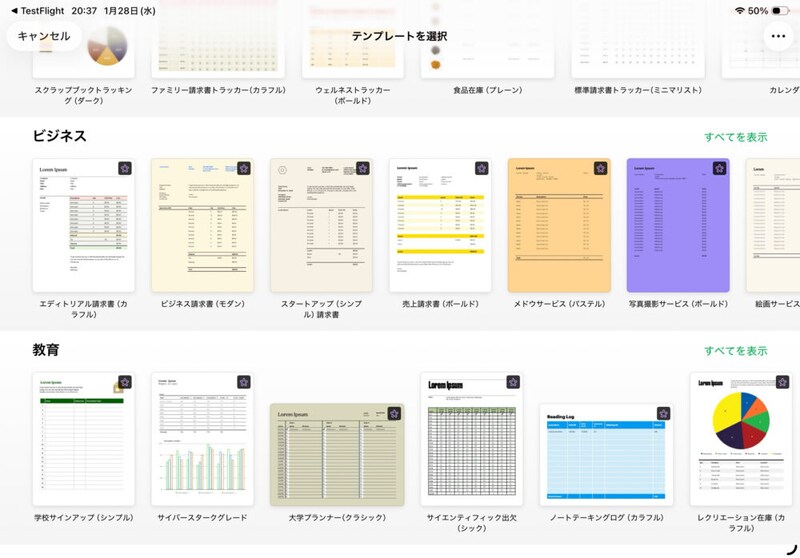Click premium star badge on スタートアップ請求書 template
This screenshot has height=558, width=800.
(x=363, y=169)
